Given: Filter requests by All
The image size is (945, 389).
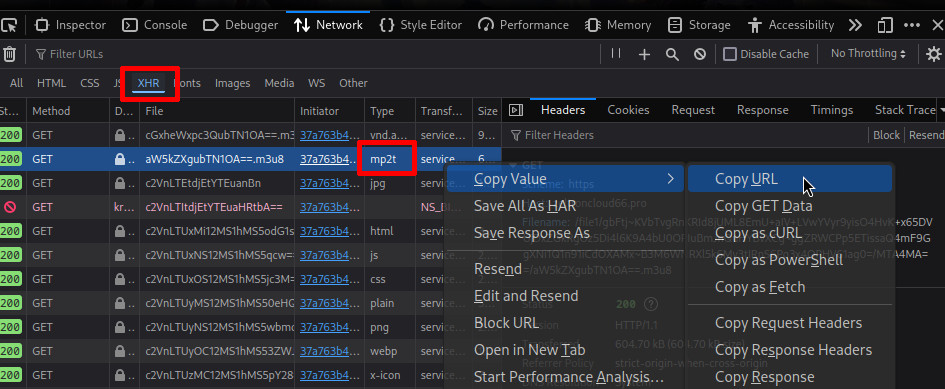Looking at the screenshot, I should click(x=16, y=83).
